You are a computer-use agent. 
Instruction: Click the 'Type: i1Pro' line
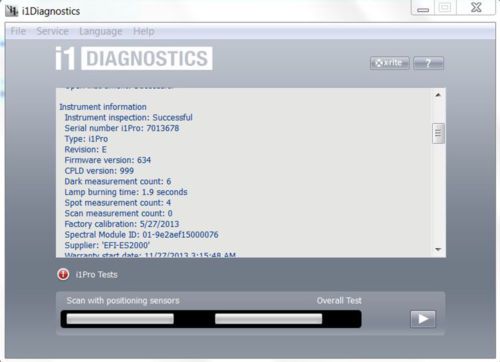click(x=86, y=139)
